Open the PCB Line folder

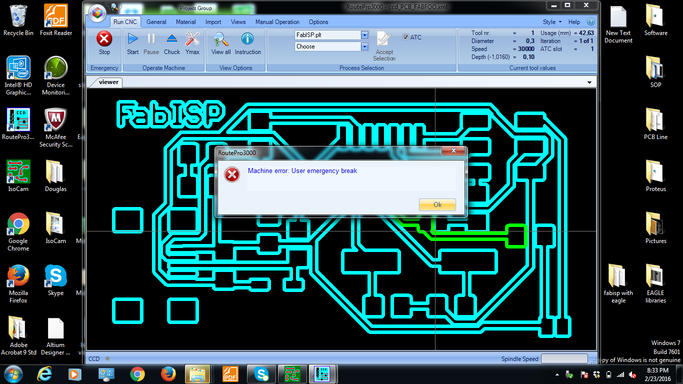coord(656,124)
